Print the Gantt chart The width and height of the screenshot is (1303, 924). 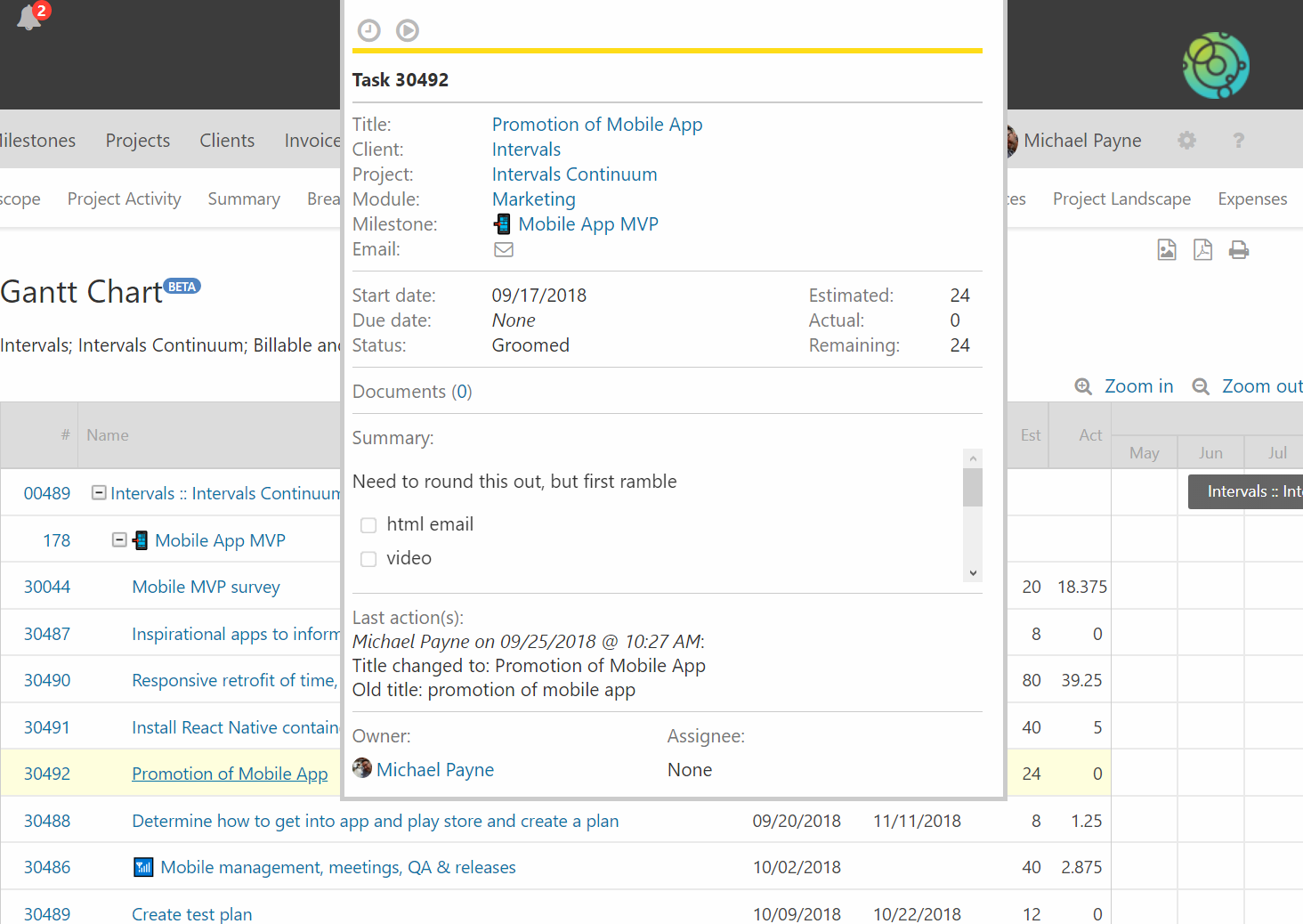tap(1239, 250)
